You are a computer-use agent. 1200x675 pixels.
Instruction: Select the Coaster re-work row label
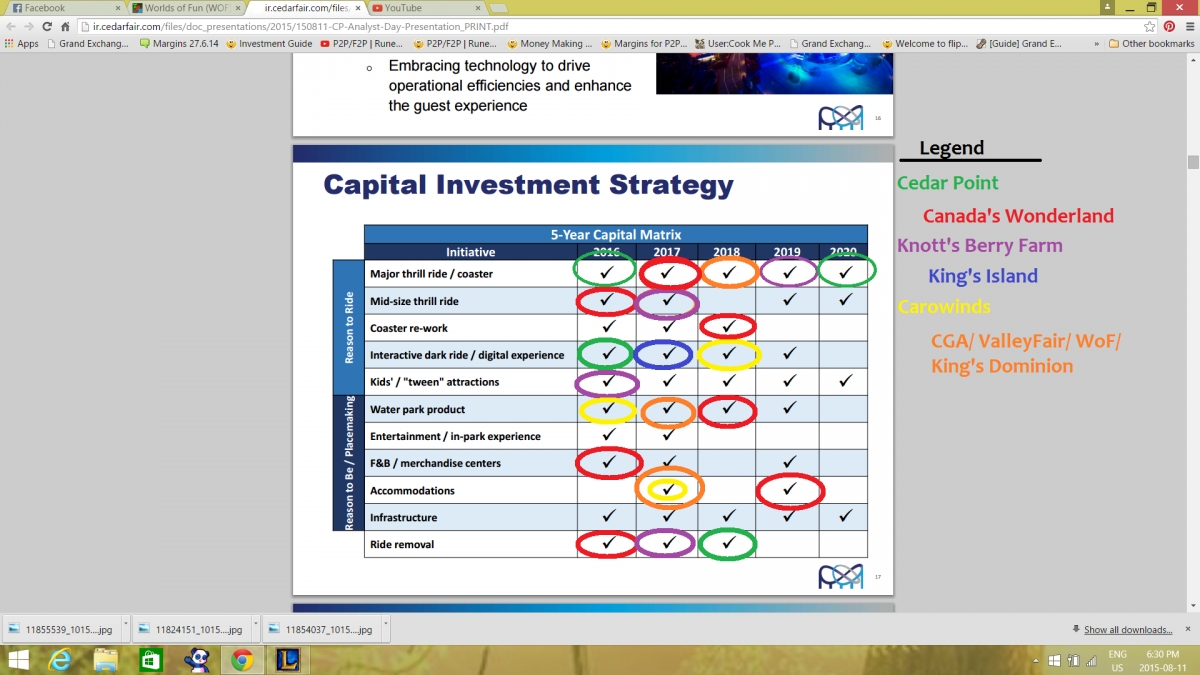coord(409,328)
